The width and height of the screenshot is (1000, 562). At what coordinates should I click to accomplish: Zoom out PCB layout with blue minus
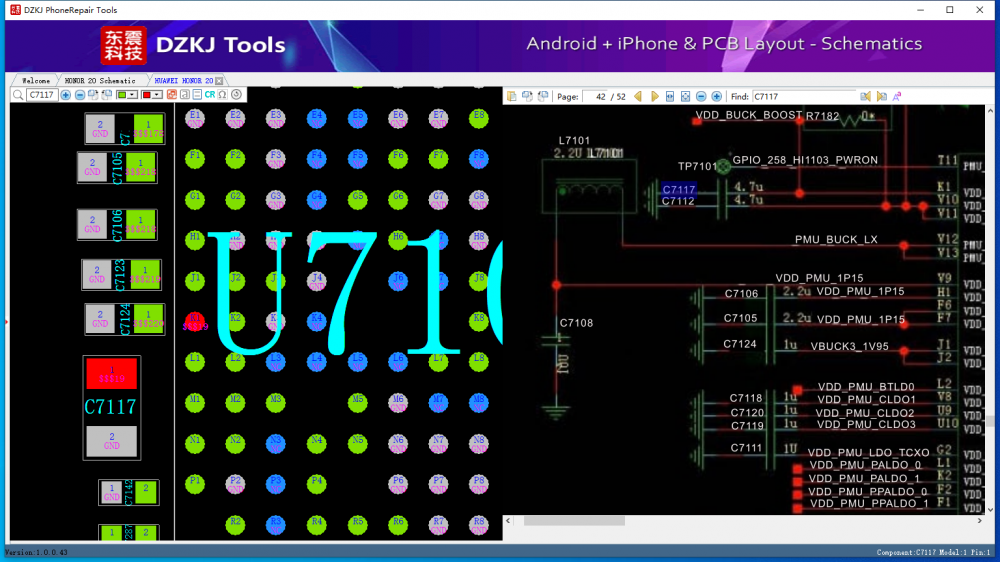[80, 94]
